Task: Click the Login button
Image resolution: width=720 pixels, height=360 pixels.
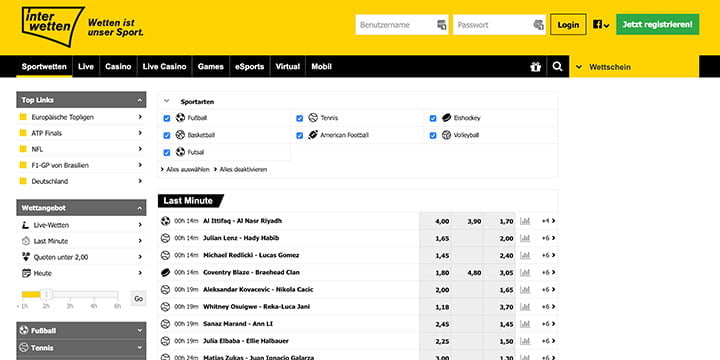Action: point(568,25)
